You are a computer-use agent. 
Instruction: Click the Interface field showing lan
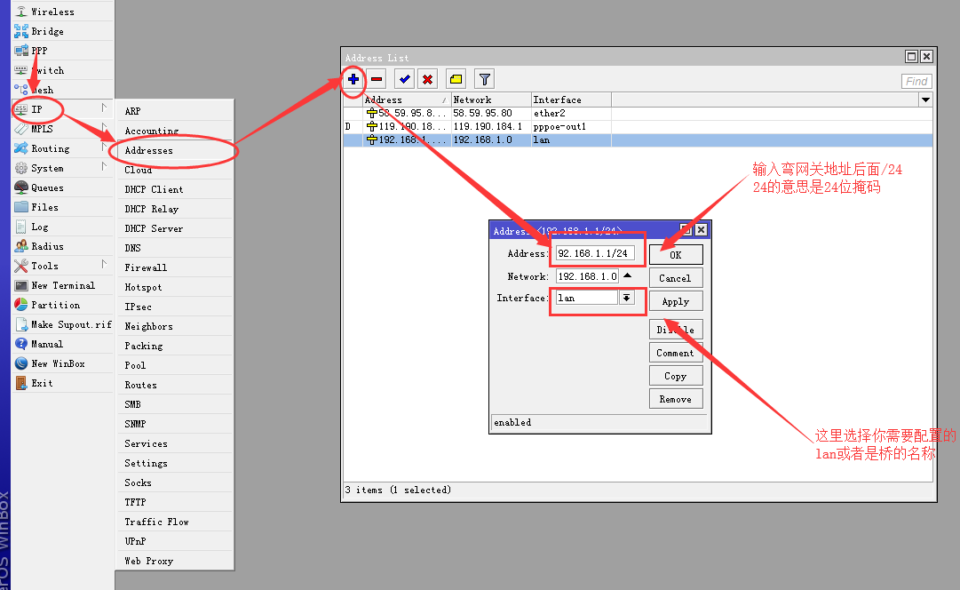click(587, 297)
